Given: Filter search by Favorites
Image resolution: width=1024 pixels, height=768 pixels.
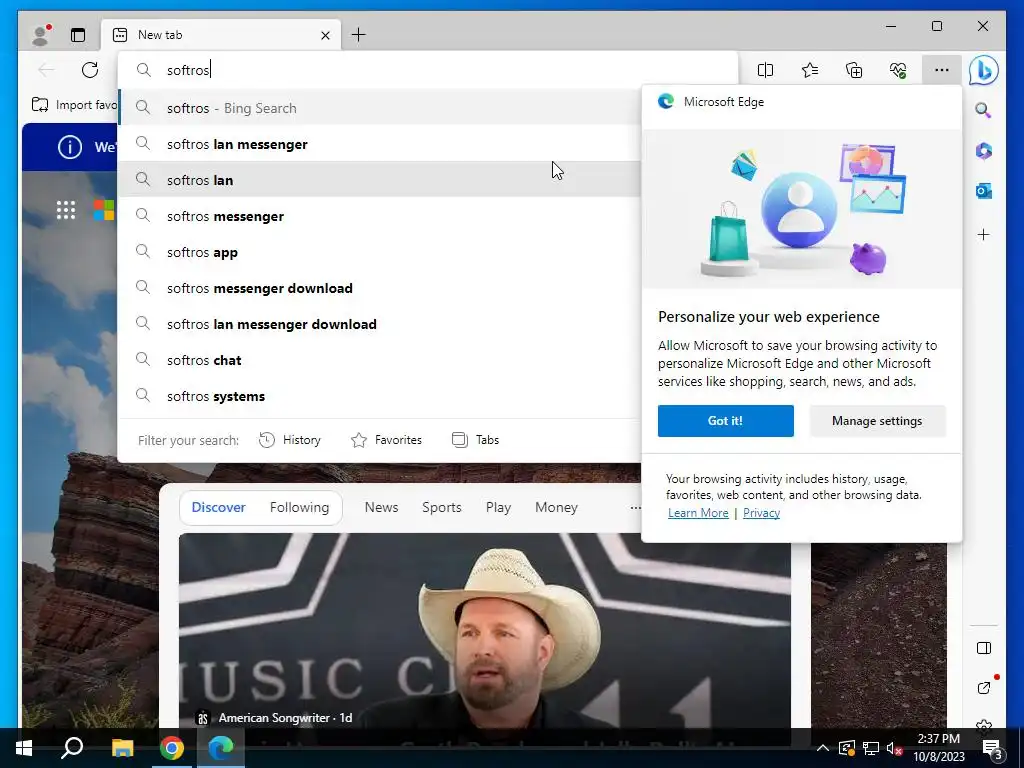Looking at the screenshot, I should coord(387,440).
